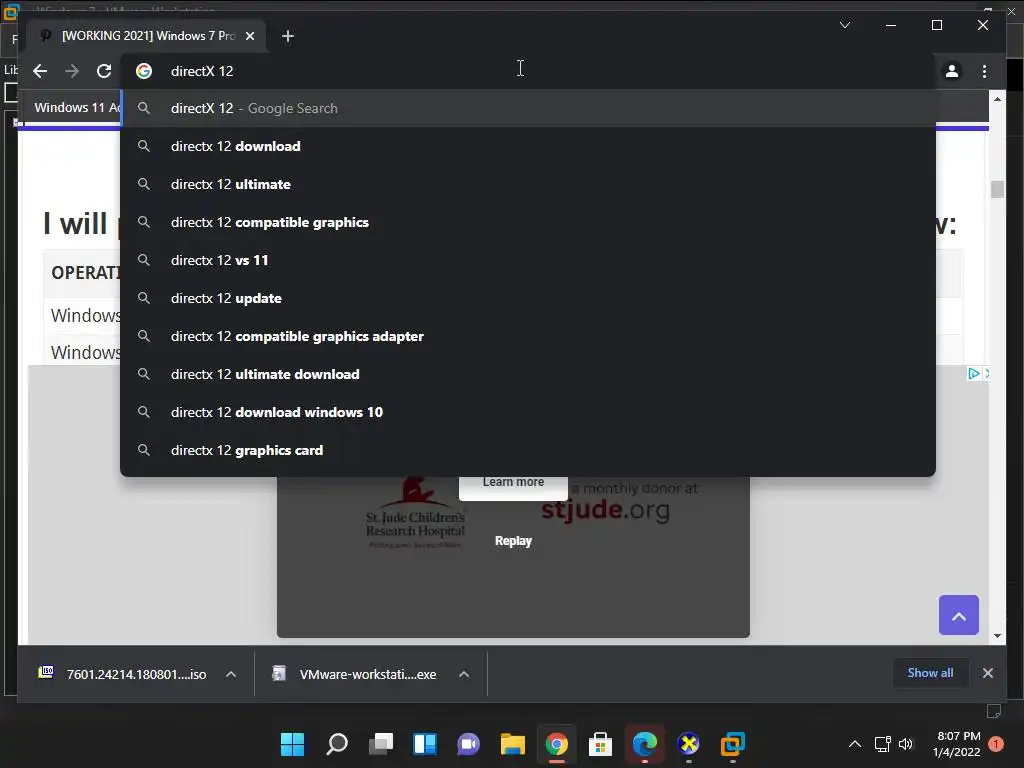Click the scrollbar down arrow
The image size is (1024, 768).
click(997, 636)
